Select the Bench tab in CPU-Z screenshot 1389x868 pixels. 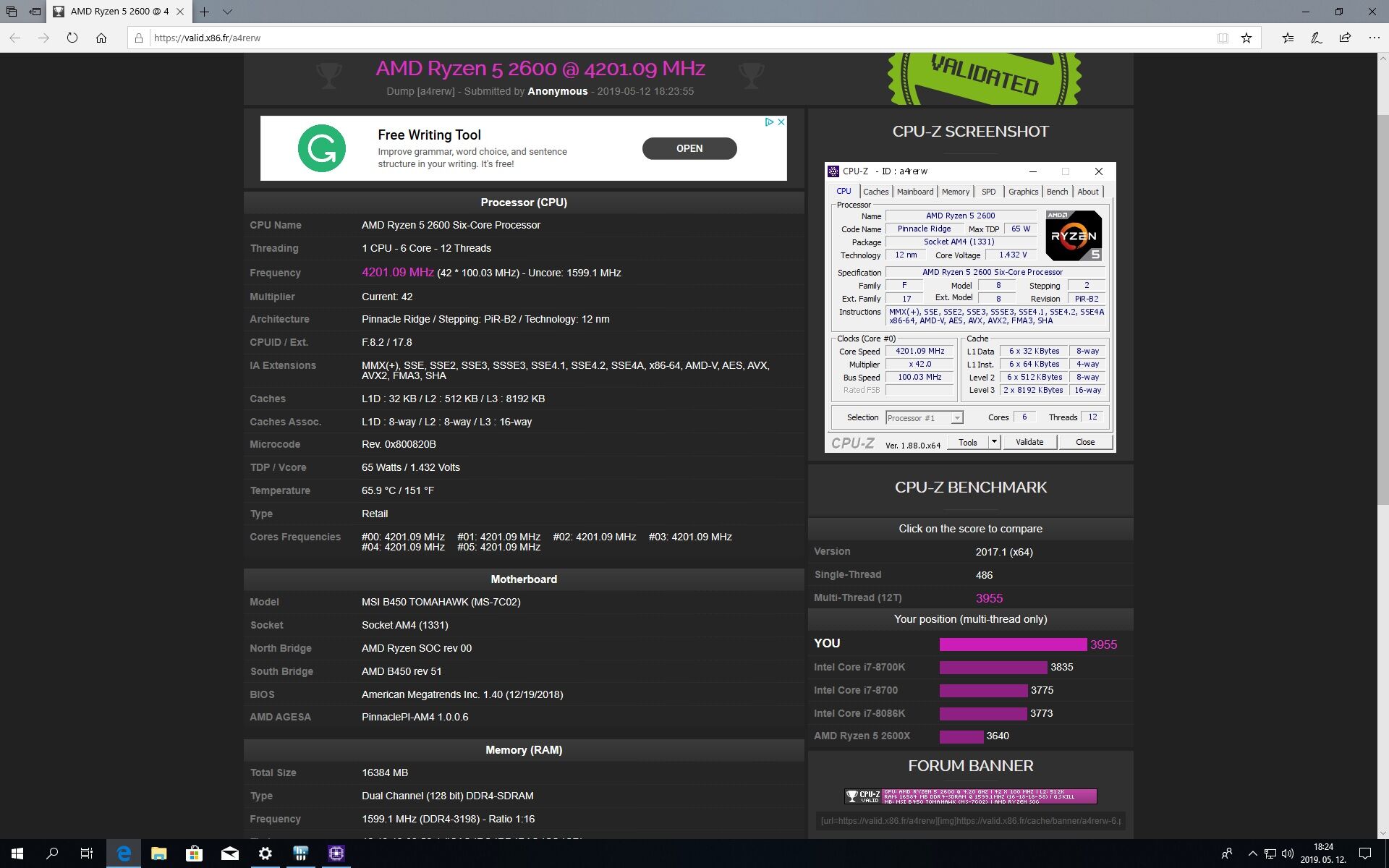pyautogui.click(x=1057, y=192)
